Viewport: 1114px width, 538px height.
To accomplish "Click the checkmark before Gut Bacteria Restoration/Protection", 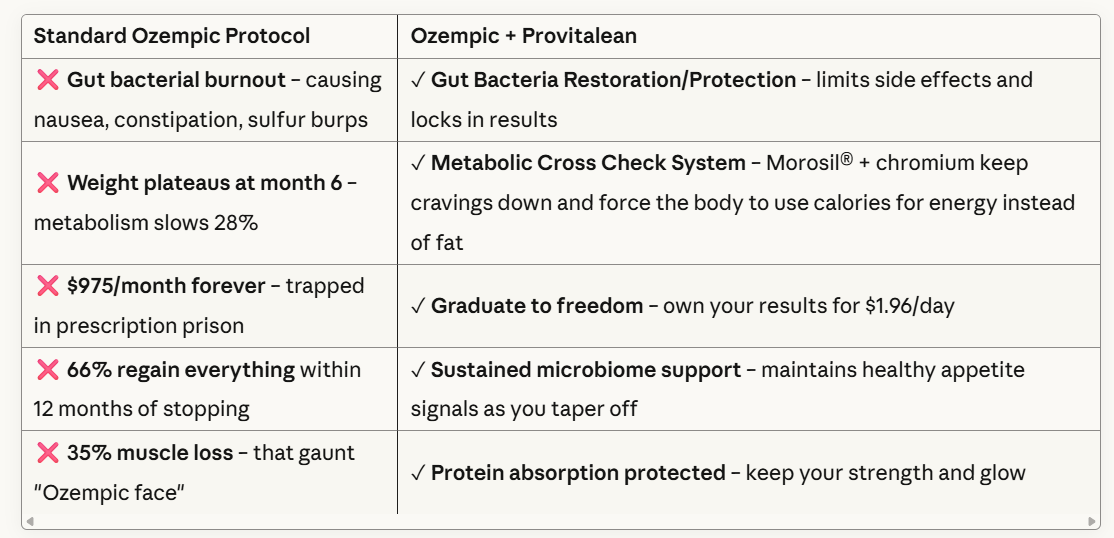I will click(417, 80).
